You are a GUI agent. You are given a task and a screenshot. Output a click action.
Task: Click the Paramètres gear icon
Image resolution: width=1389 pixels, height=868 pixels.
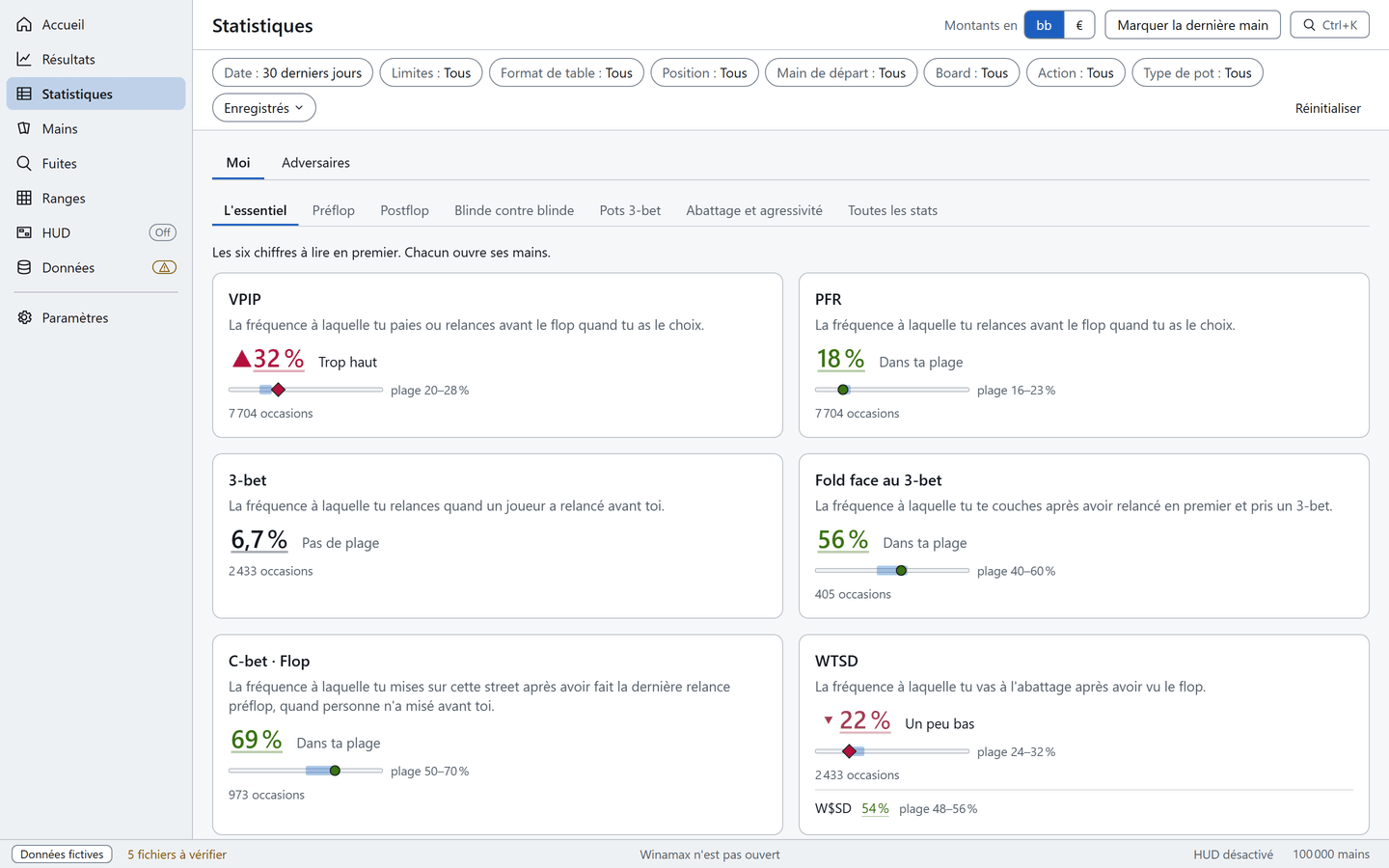coord(24,317)
